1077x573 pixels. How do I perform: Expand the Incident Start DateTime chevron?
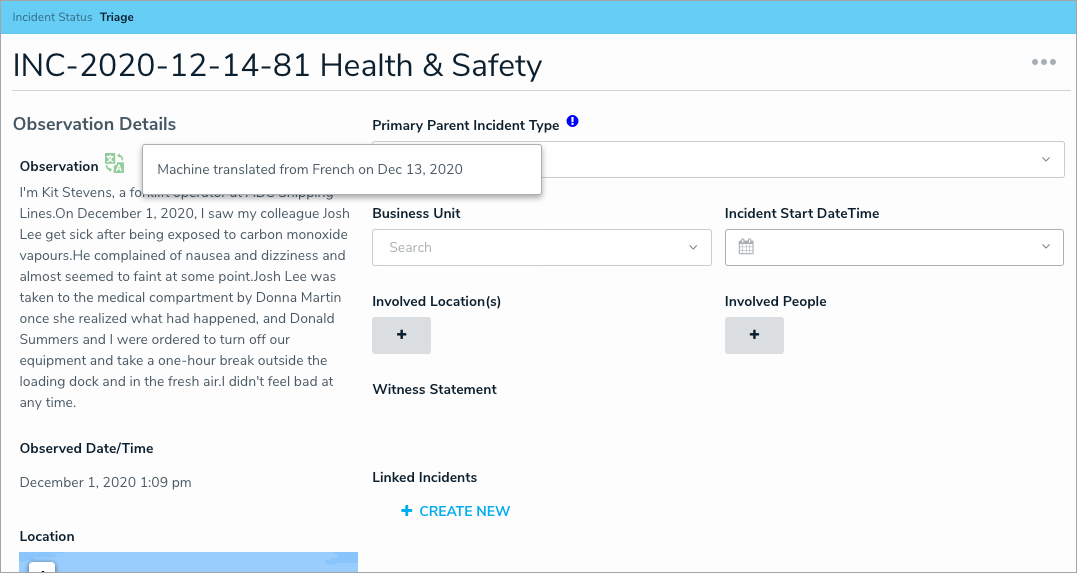tap(1046, 247)
